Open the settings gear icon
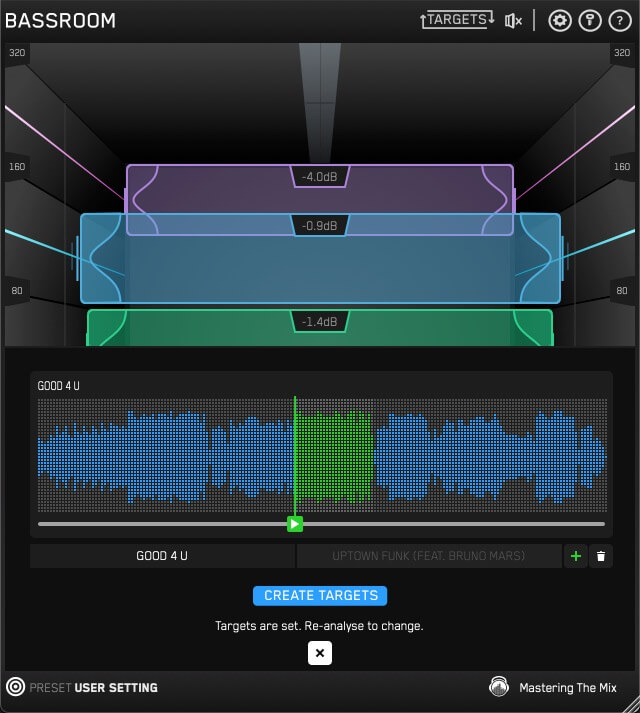640x713 pixels. [559, 20]
